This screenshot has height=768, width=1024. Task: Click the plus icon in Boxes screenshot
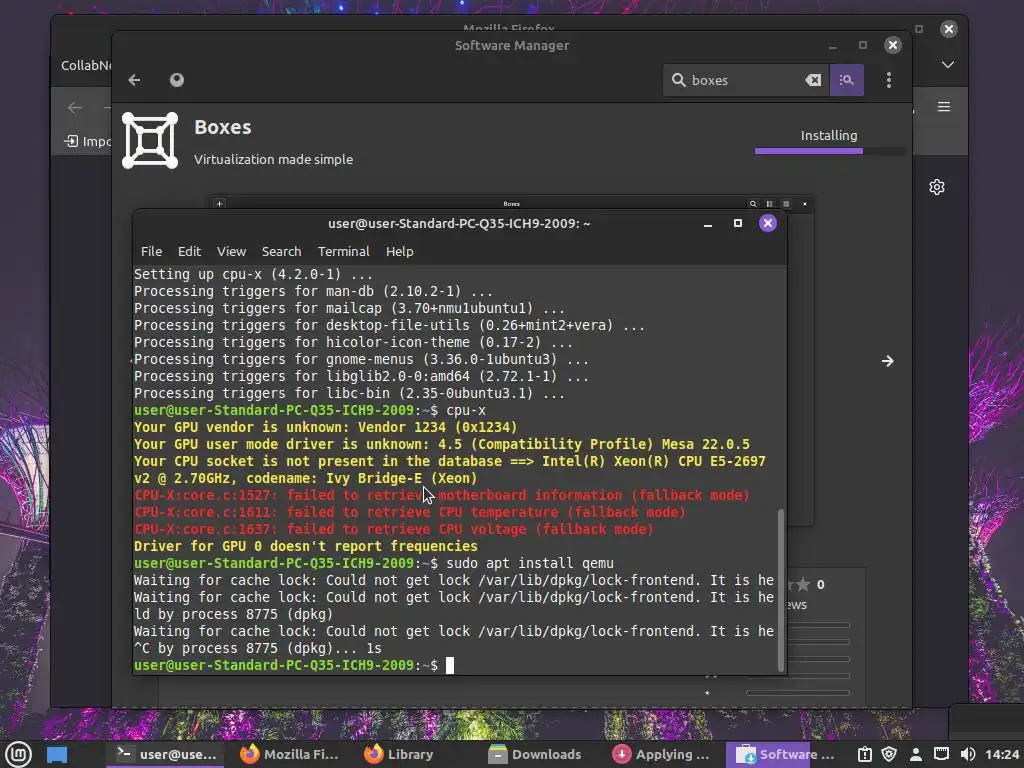219,204
